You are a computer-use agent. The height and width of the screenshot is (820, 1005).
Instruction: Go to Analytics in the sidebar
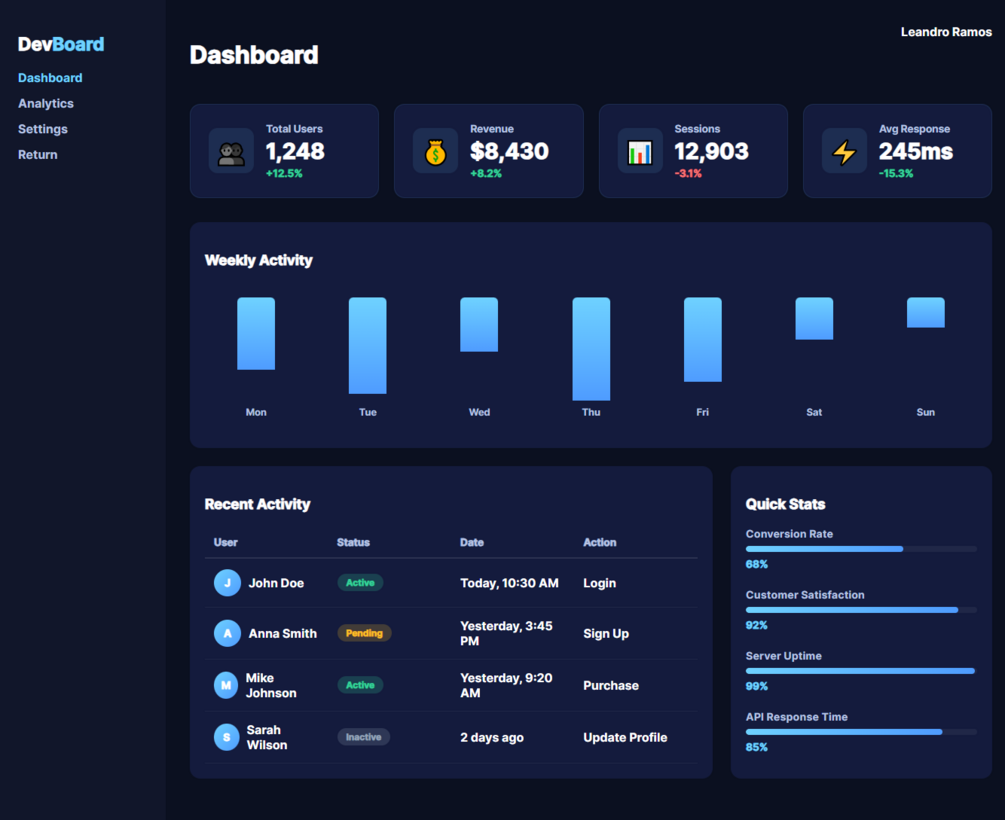point(46,103)
